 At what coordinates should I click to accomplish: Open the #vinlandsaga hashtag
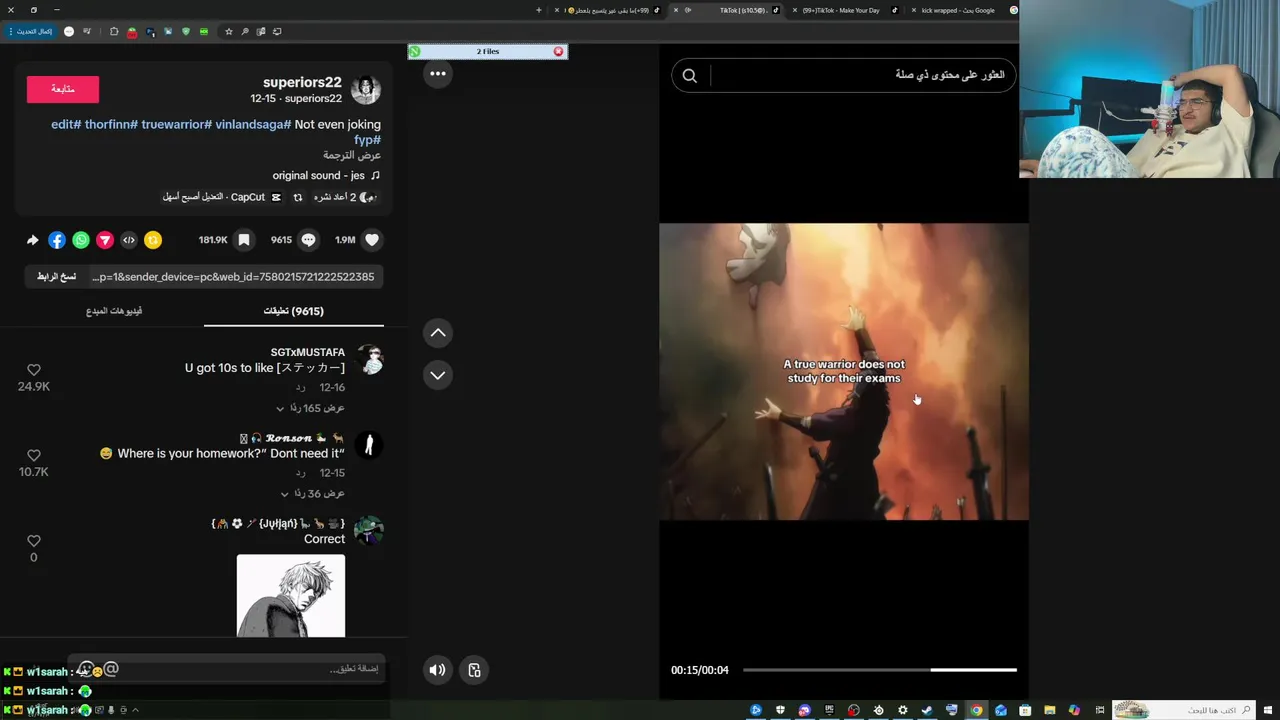pyautogui.click(x=253, y=125)
